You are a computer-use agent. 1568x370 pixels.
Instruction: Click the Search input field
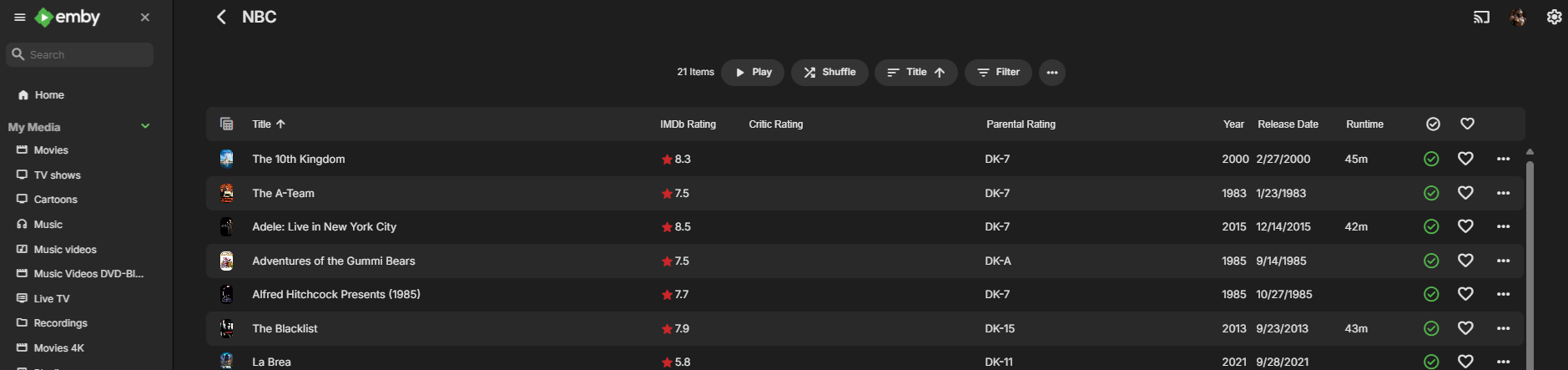80,54
